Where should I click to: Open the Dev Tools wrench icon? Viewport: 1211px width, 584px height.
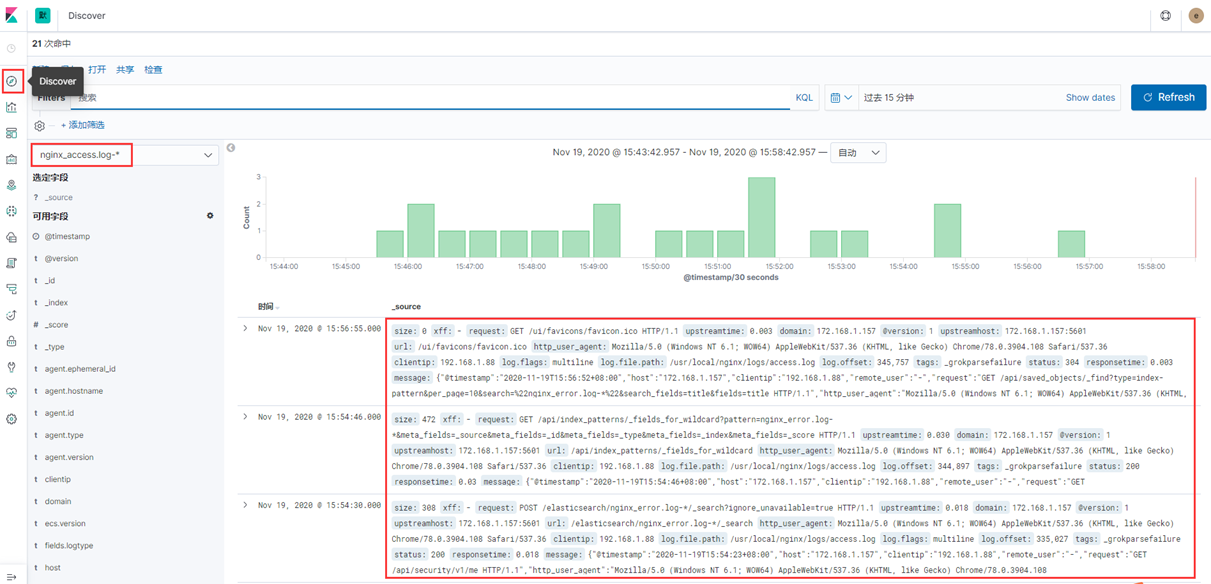[11, 367]
